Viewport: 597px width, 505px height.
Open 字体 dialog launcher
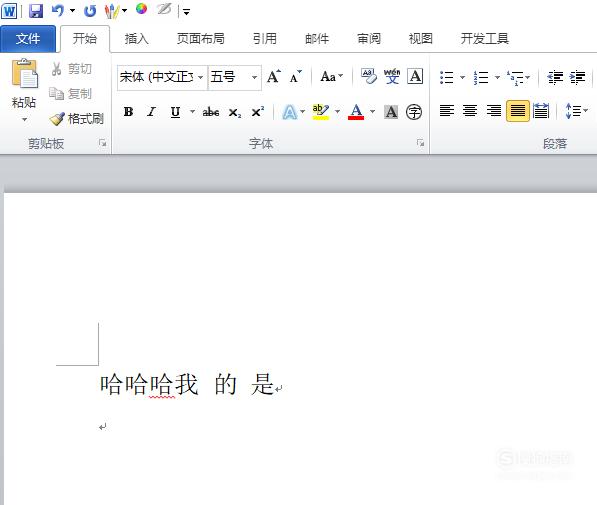point(420,143)
